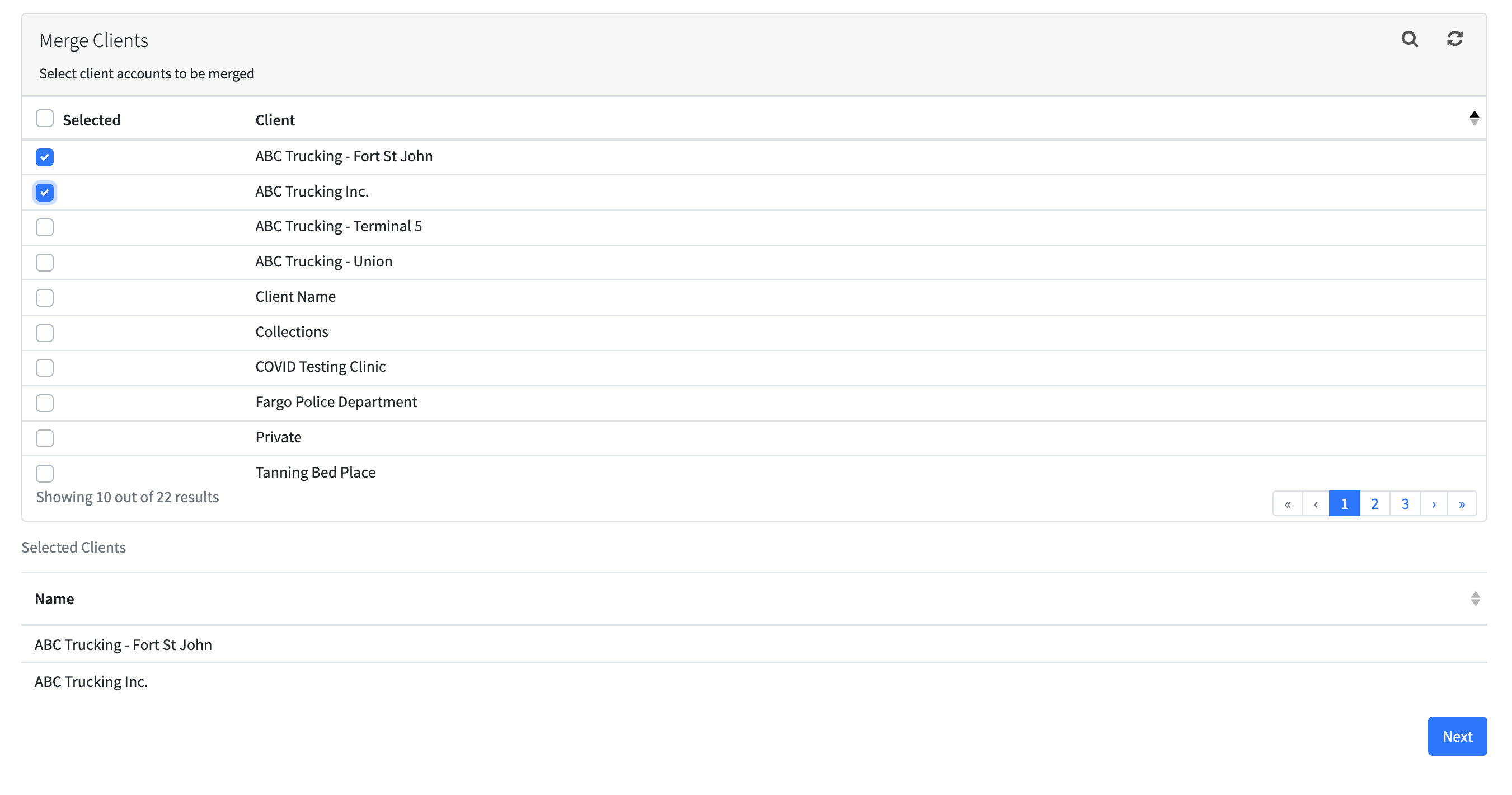Check the Collections row checkbox
1512x795 pixels.
pyautogui.click(x=45, y=333)
